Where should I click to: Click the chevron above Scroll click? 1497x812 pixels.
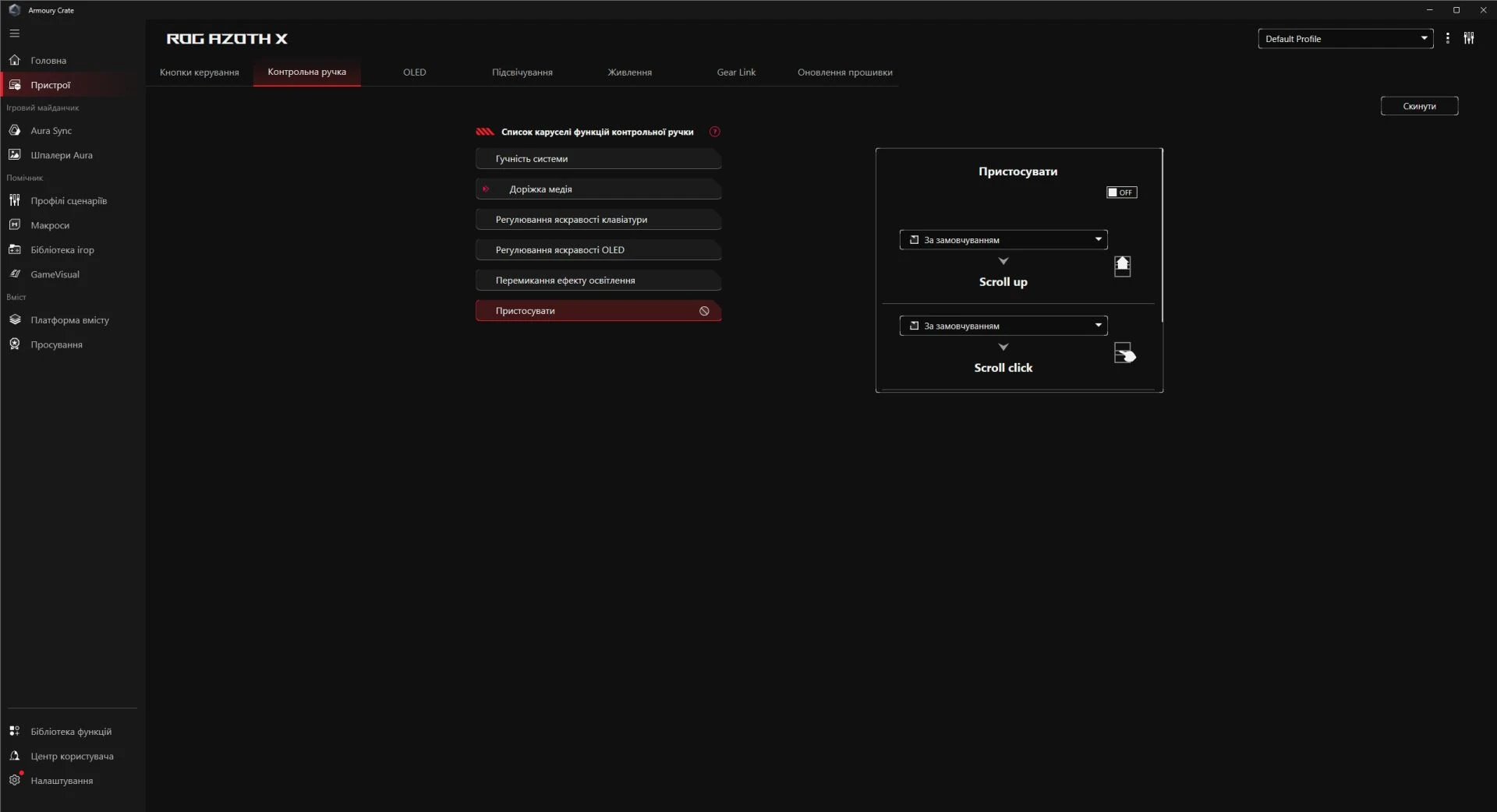tap(1003, 347)
